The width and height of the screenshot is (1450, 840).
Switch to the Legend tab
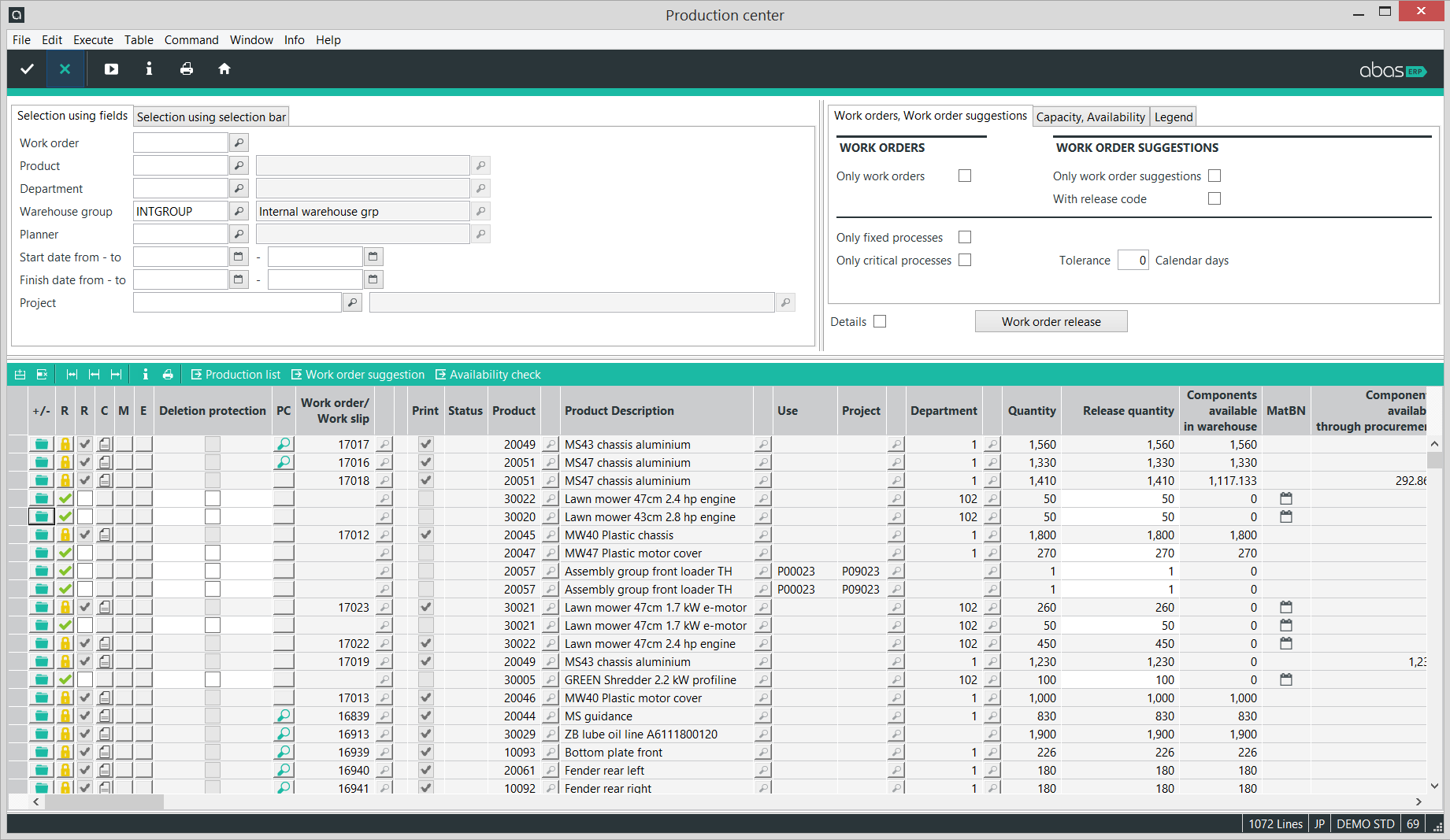point(1174,117)
